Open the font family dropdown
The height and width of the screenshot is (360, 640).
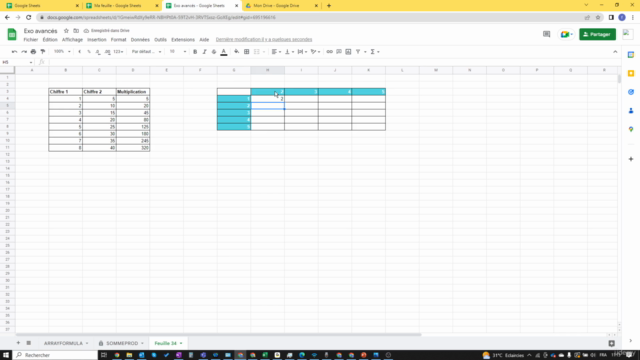[x=146, y=52]
